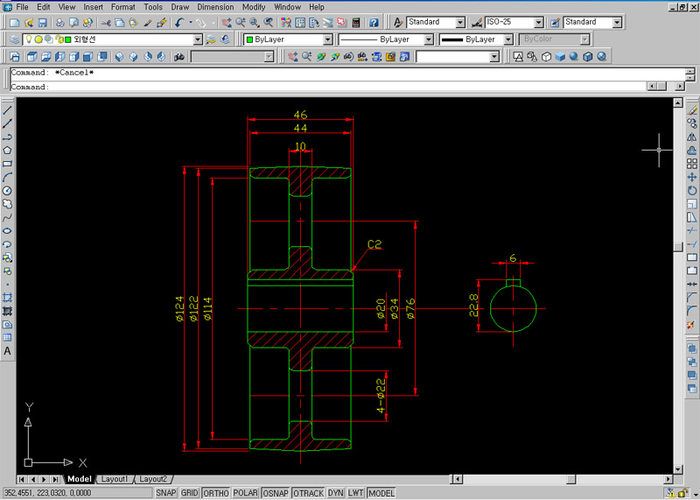The image size is (700, 500).
Task: Select the Ellipse draw tool
Action: 7,231
